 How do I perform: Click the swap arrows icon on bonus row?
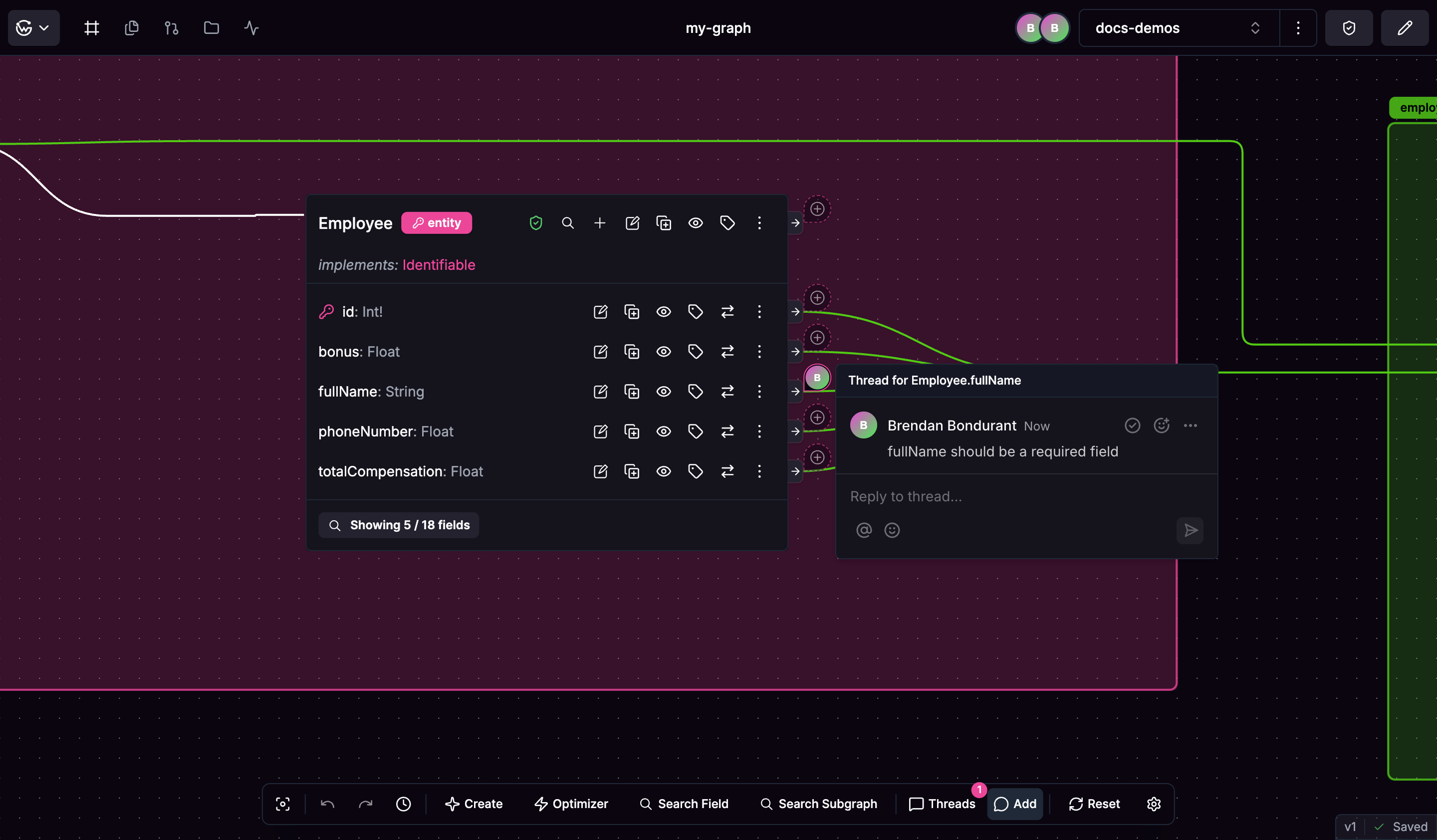[727, 352]
